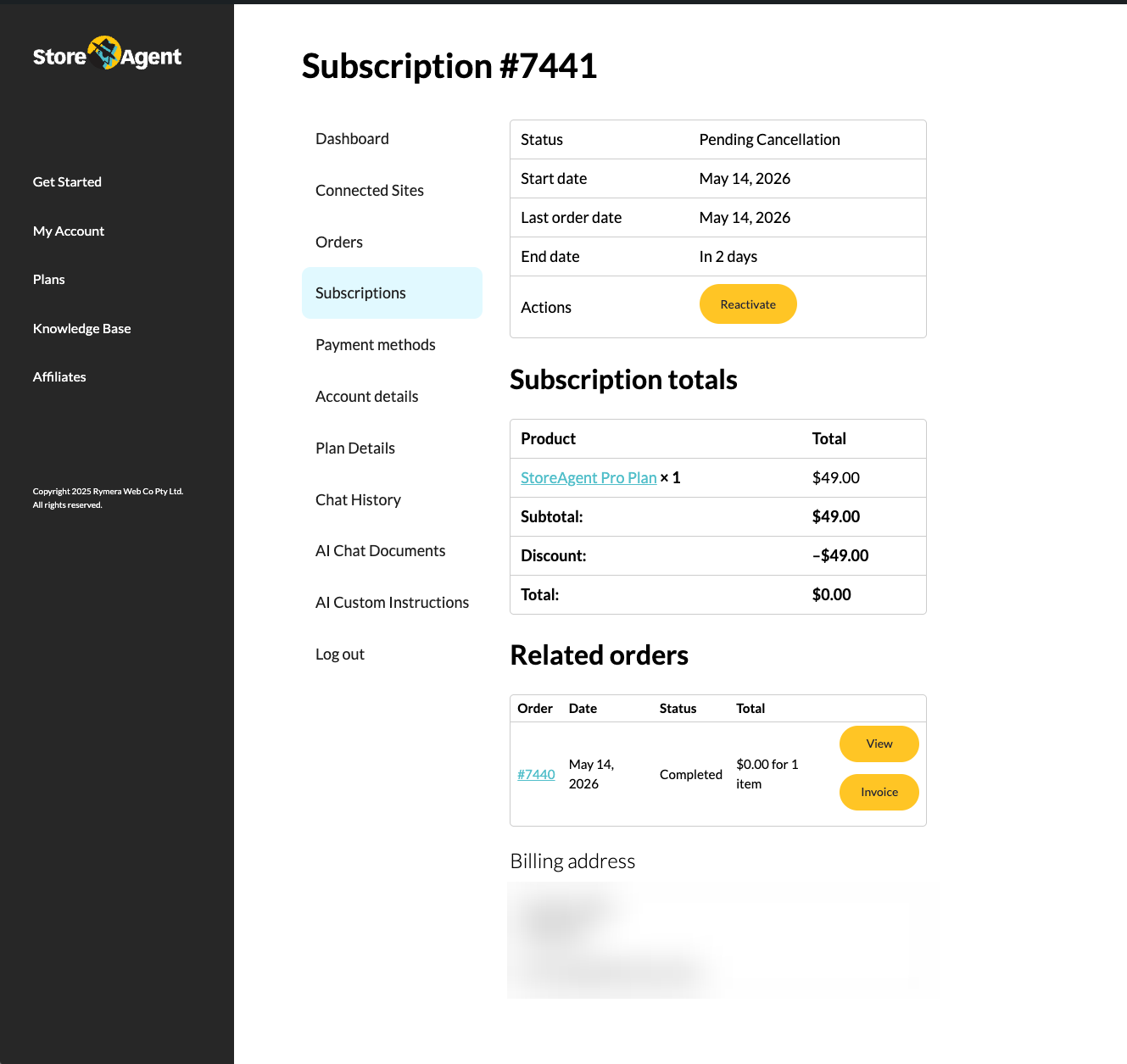
Task: Click the related order date 'May 14, 2026'
Action: point(592,774)
